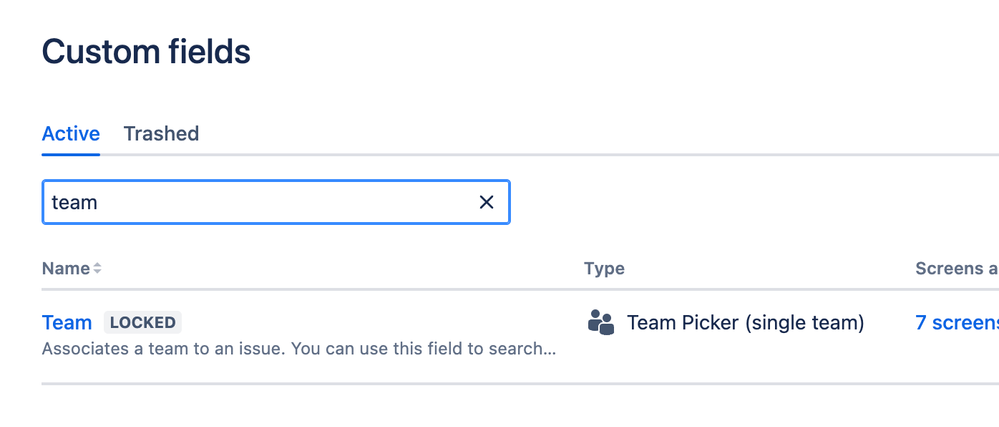This screenshot has width=999, height=427.
Task: Click the Custom fields page heading
Action: pos(146,52)
